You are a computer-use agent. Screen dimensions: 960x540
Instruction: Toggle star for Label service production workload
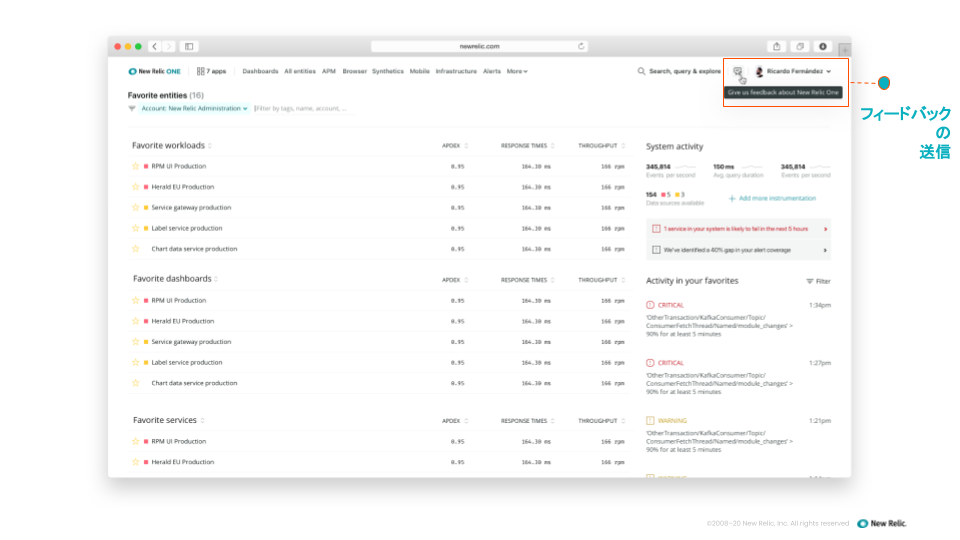pos(136,228)
